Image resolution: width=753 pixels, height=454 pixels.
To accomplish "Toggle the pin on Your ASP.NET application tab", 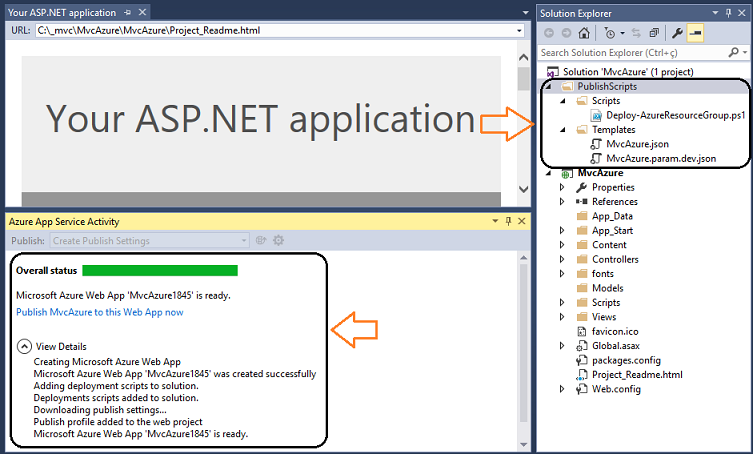I will [x=127, y=12].
